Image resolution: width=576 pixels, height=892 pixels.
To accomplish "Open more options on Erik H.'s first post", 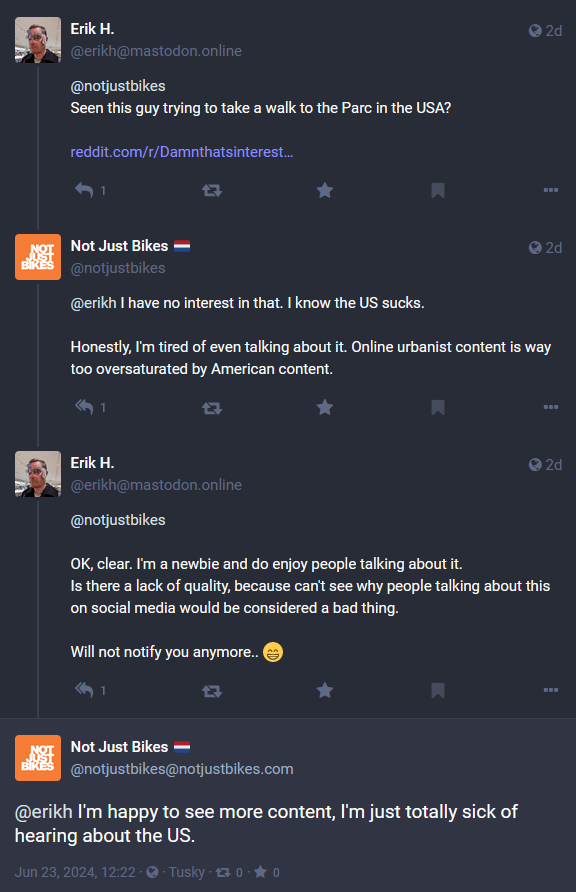I will click(x=550, y=190).
